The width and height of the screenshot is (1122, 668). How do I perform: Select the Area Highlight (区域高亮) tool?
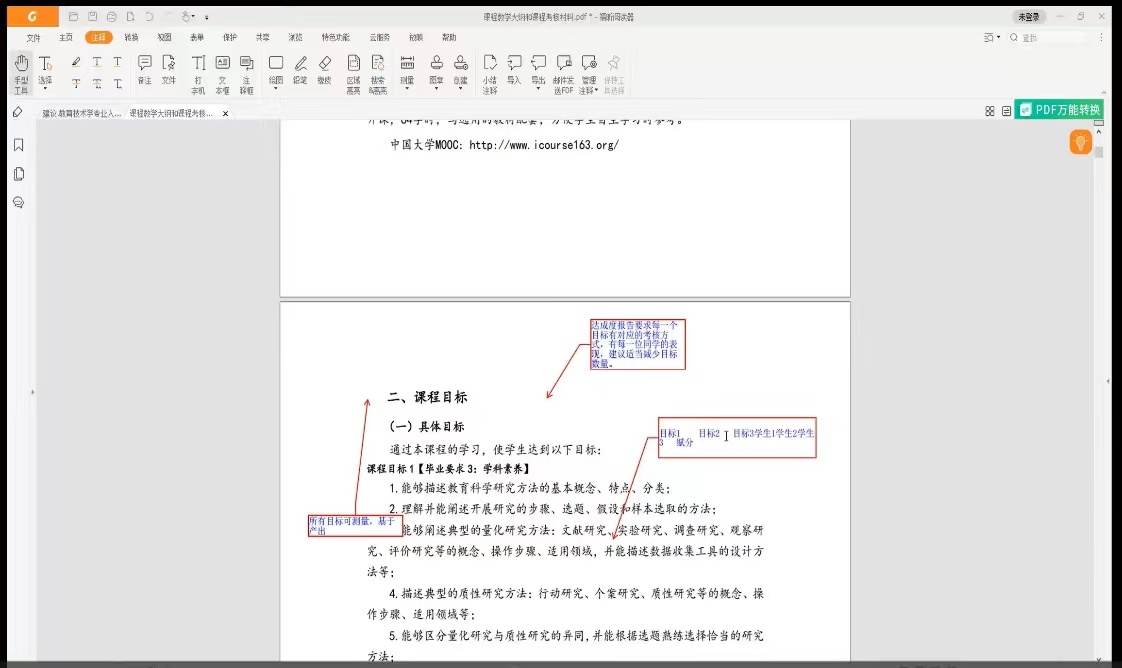[353, 72]
